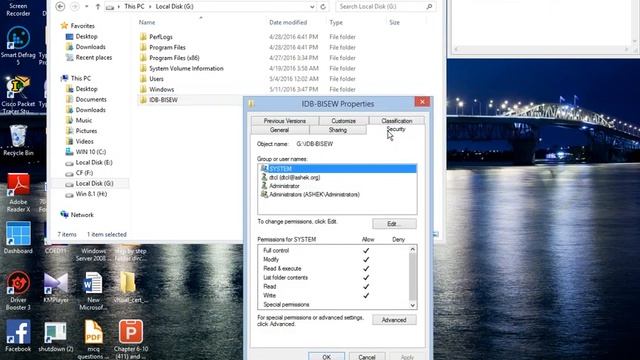Select the Program Files folder icon

coord(143,47)
